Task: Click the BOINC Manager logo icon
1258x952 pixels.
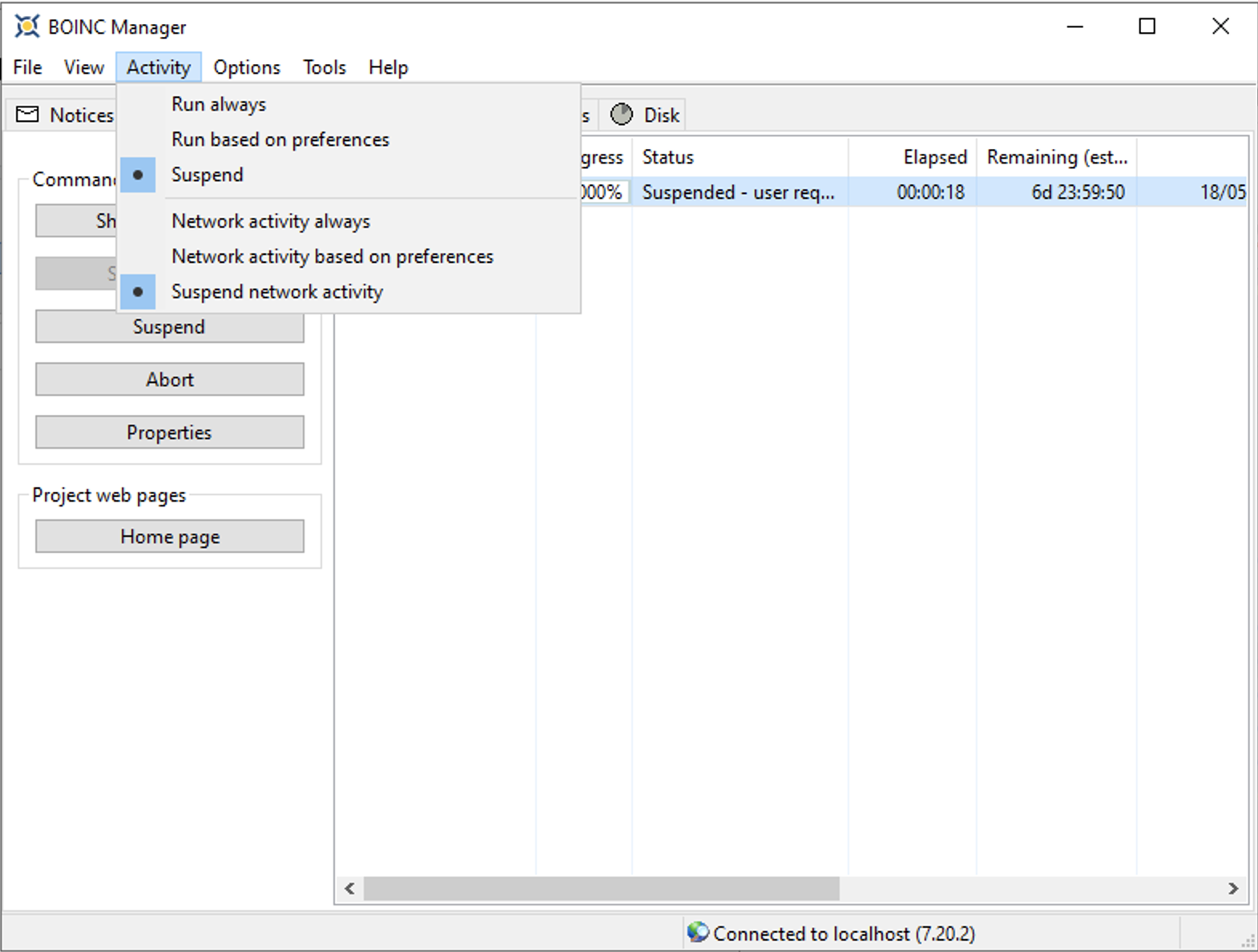Action: tap(27, 26)
